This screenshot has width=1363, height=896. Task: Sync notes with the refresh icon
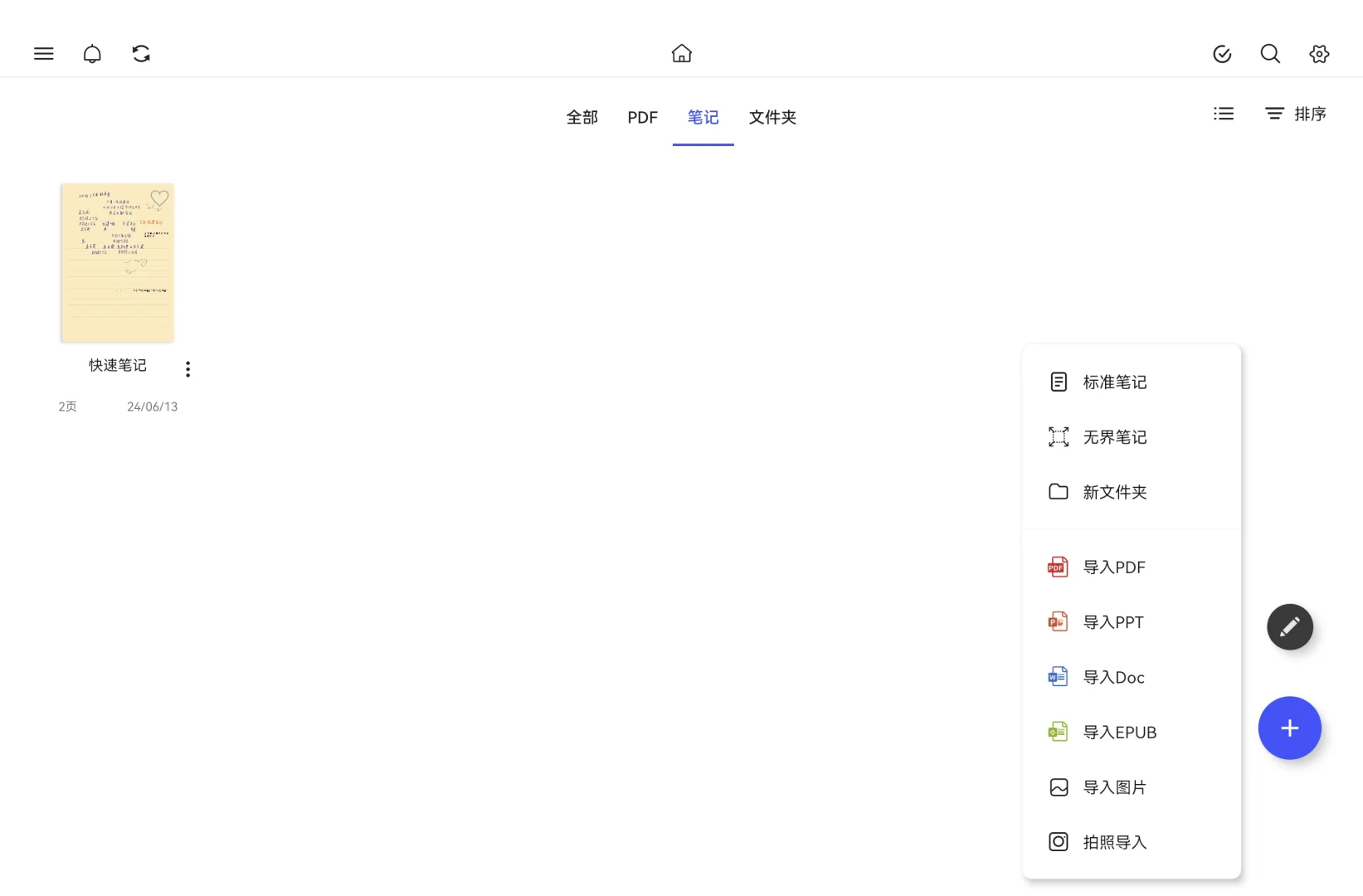click(x=141, y=53)
